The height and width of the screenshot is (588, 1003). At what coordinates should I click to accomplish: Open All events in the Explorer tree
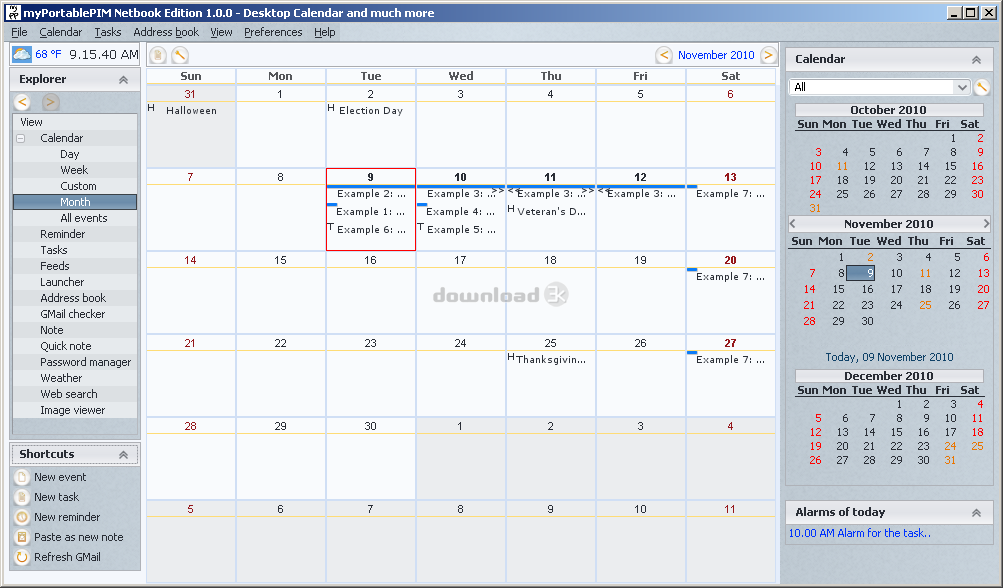point(84,218)
